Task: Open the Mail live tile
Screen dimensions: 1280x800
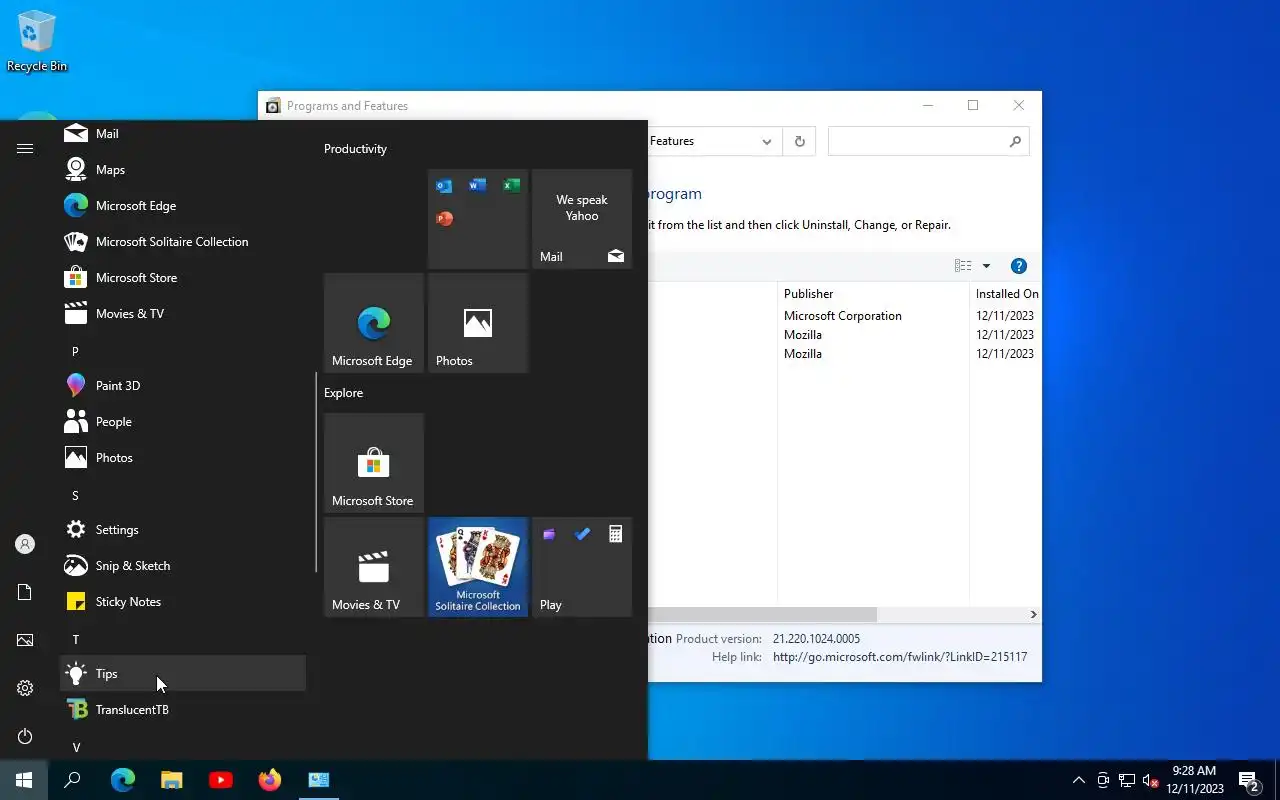Action: pos(582,219)
